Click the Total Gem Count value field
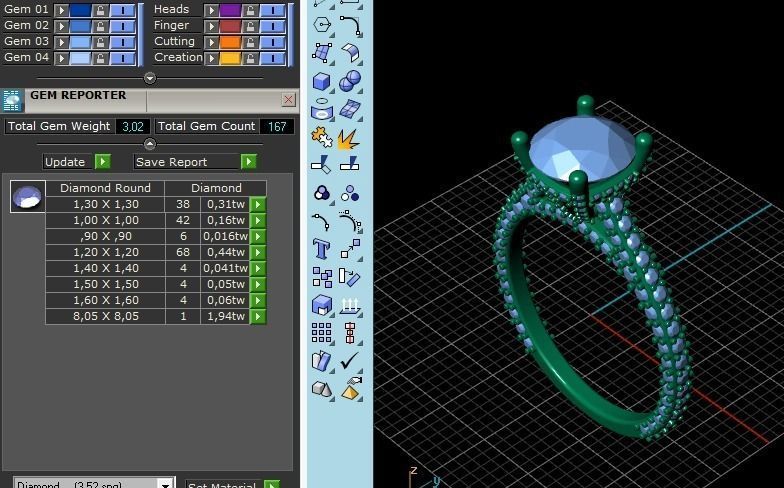Viewport: 784px width, 488px height. (277, 126)
